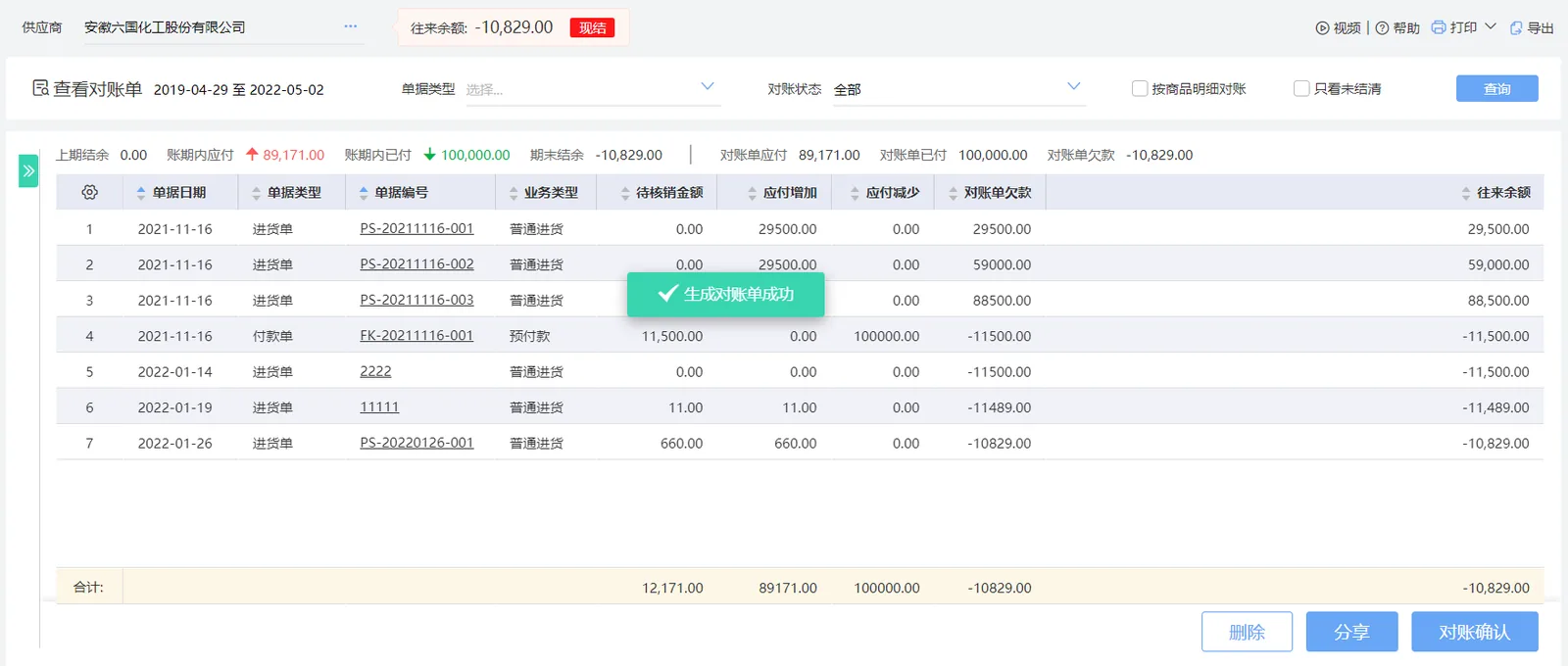This screenshot has height=666, width=1568.
Task: Click the 660.00 待核销金额 cell in row 7
Action: 681,444
